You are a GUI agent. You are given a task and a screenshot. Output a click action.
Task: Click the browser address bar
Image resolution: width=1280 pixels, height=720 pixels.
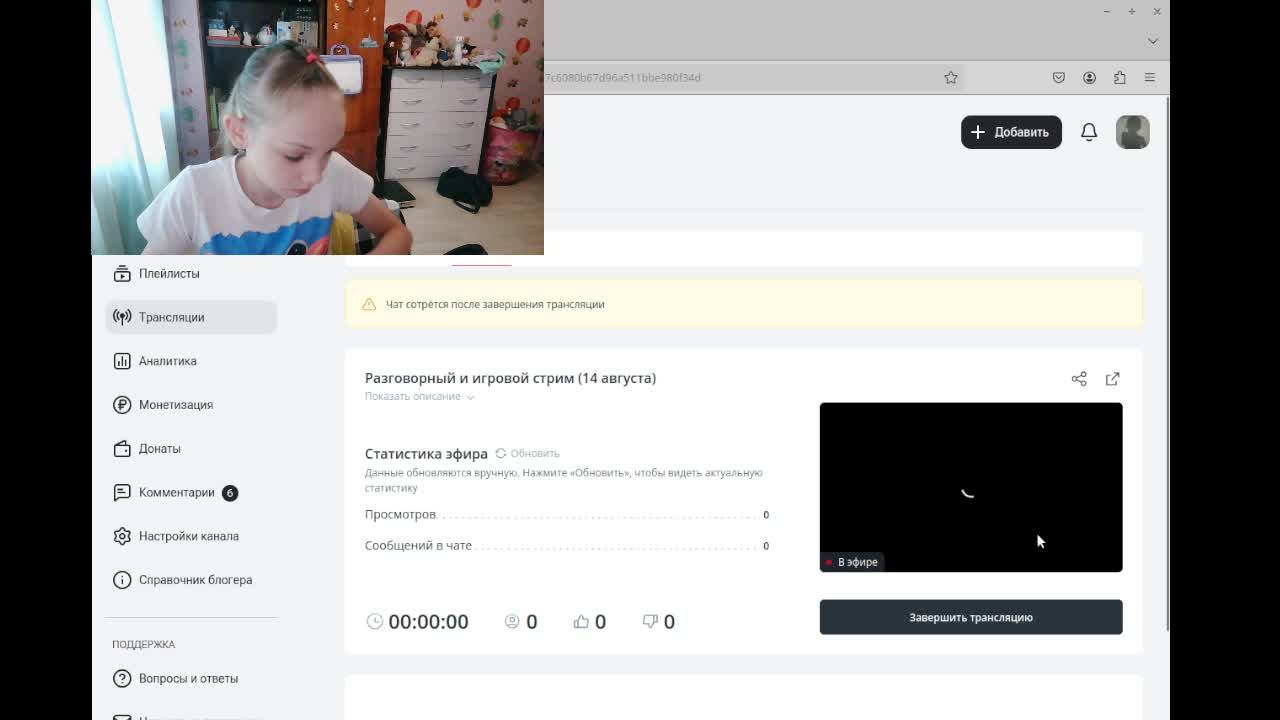point(755,77)
